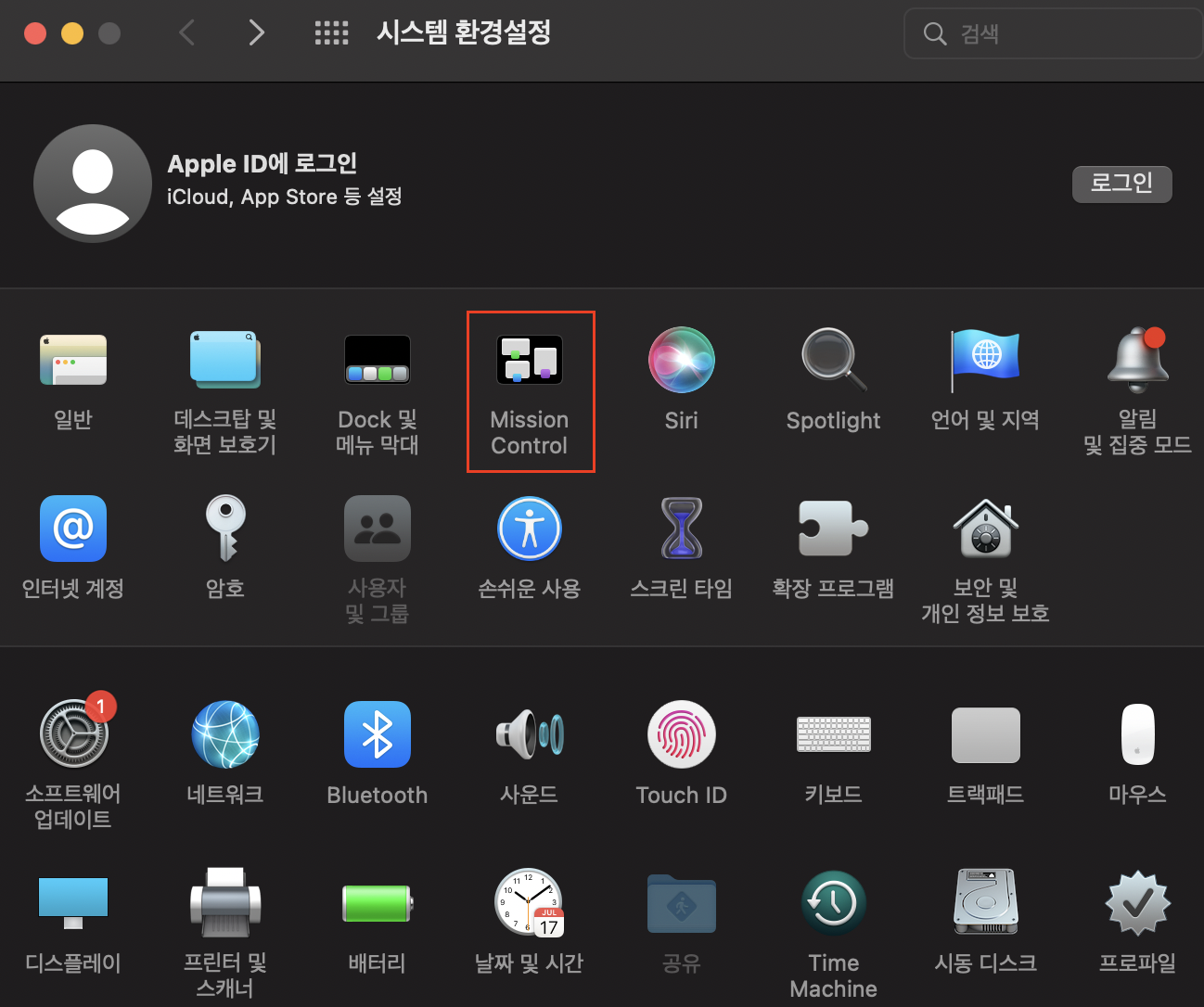
Task: Open the Time Machine preferences
Action: point(834,902)
